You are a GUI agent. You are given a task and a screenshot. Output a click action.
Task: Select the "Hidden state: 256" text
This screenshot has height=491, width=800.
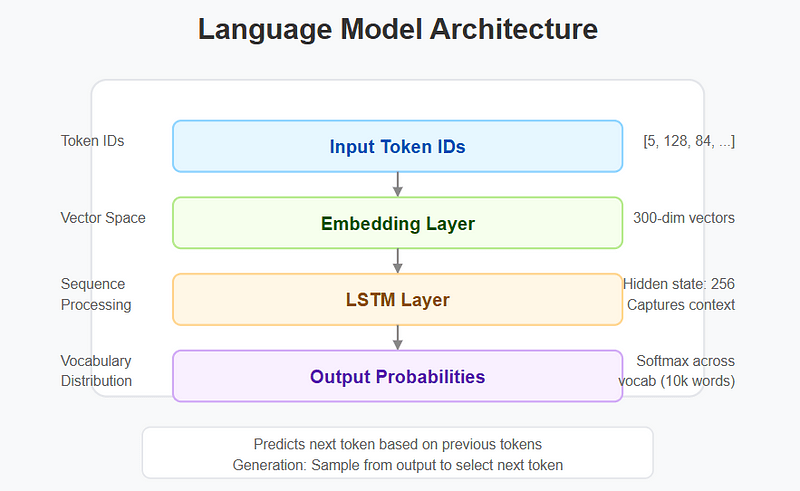(679, 284)
